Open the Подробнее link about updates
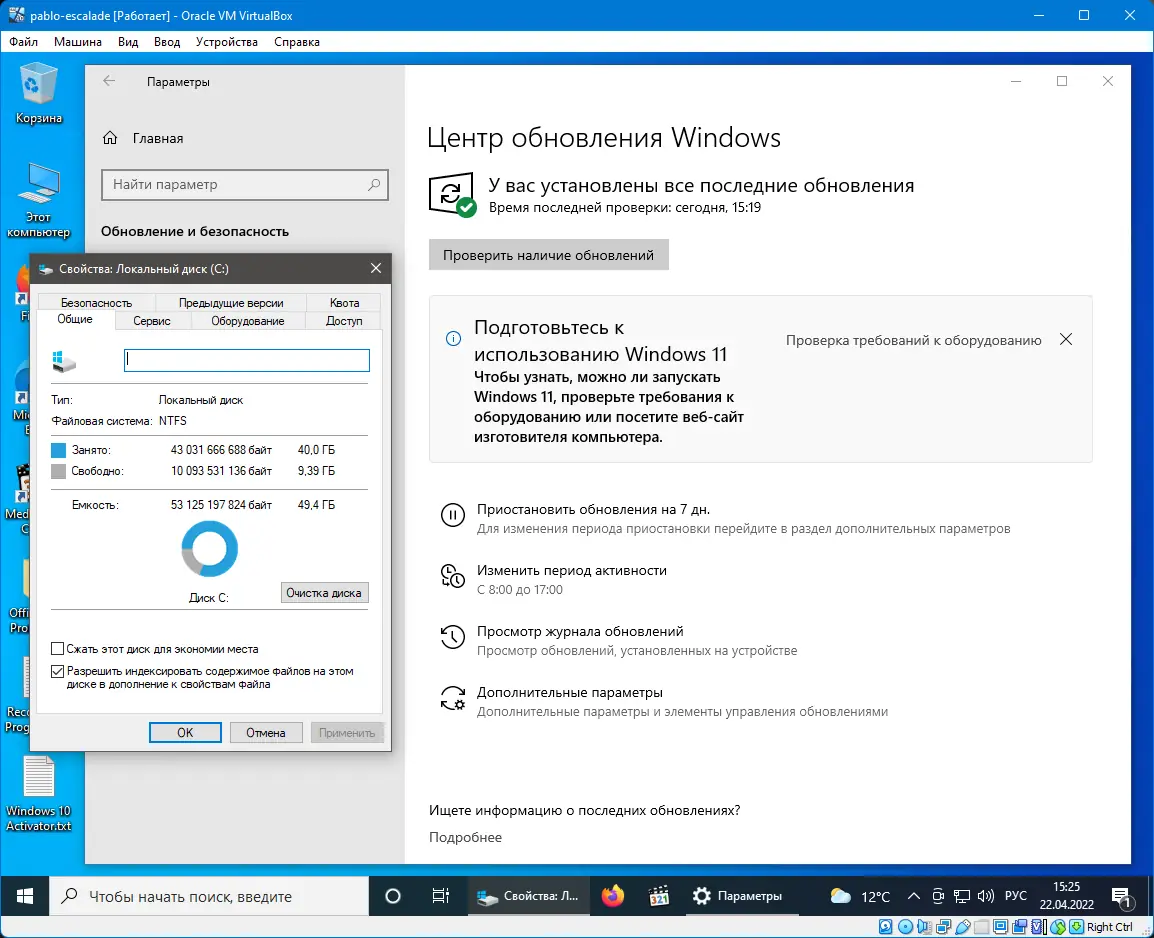Viewport: 1154px width, 938px height. (x=464, y=837)
